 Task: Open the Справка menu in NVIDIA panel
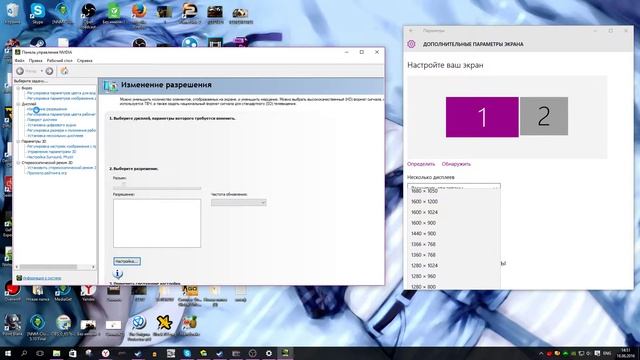click(x=84, y=60)
